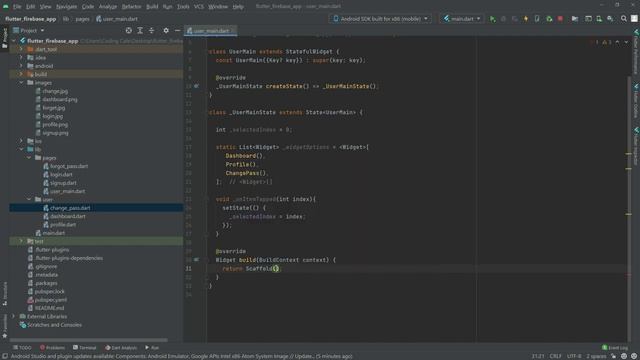Open Search Everywhere magnifier icon

[x=624, y=19]
